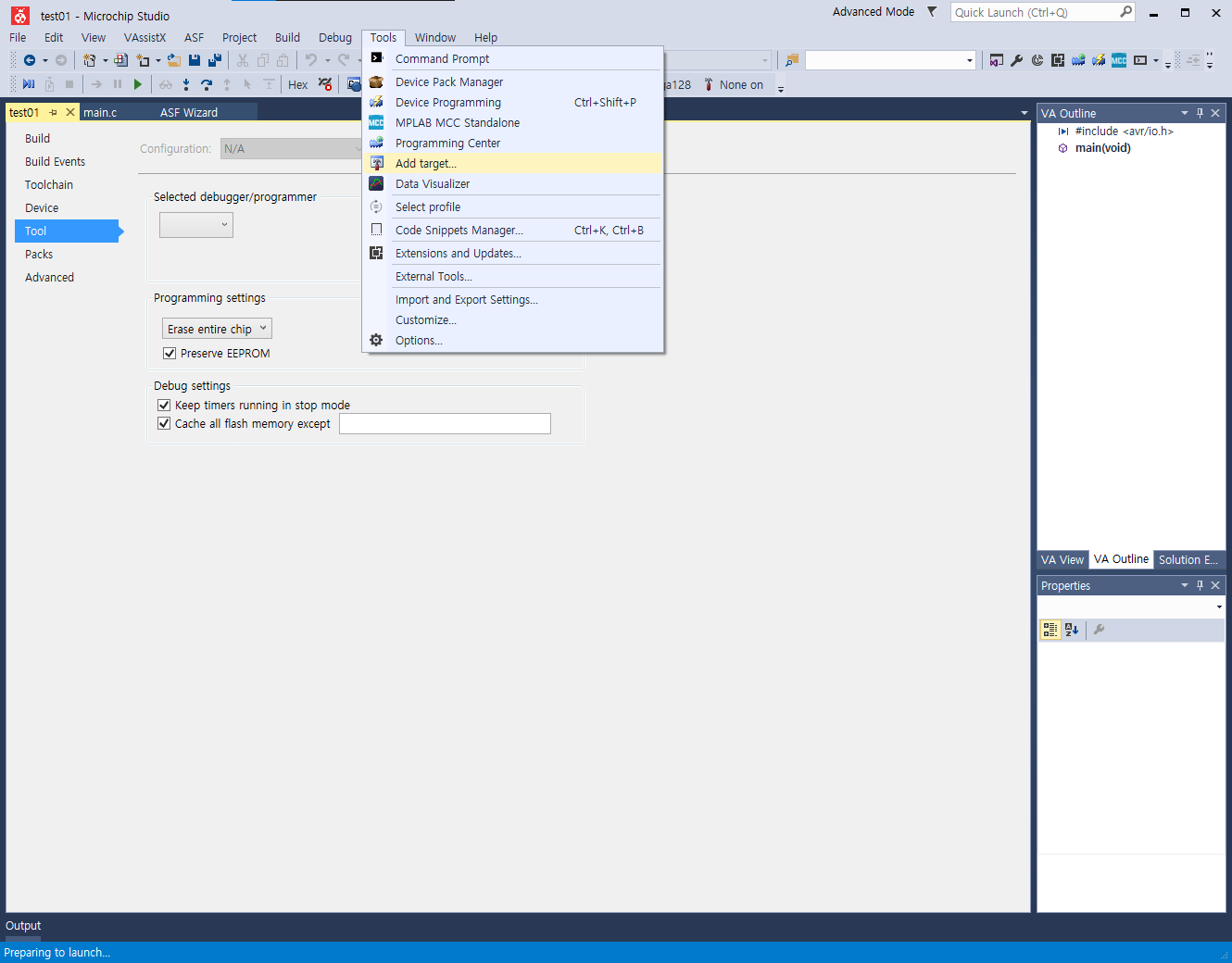Toggle Cache all flash memory except checkbox
Image resolution: width=1232 pixels, height=963 pixels.
(x=164, y=423)
